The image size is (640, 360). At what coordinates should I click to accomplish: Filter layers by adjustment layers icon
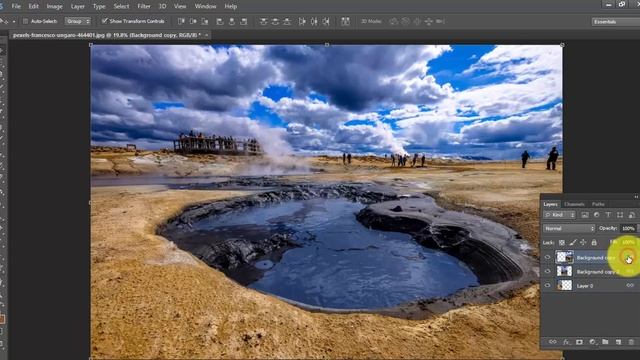[x=597, y=215]
